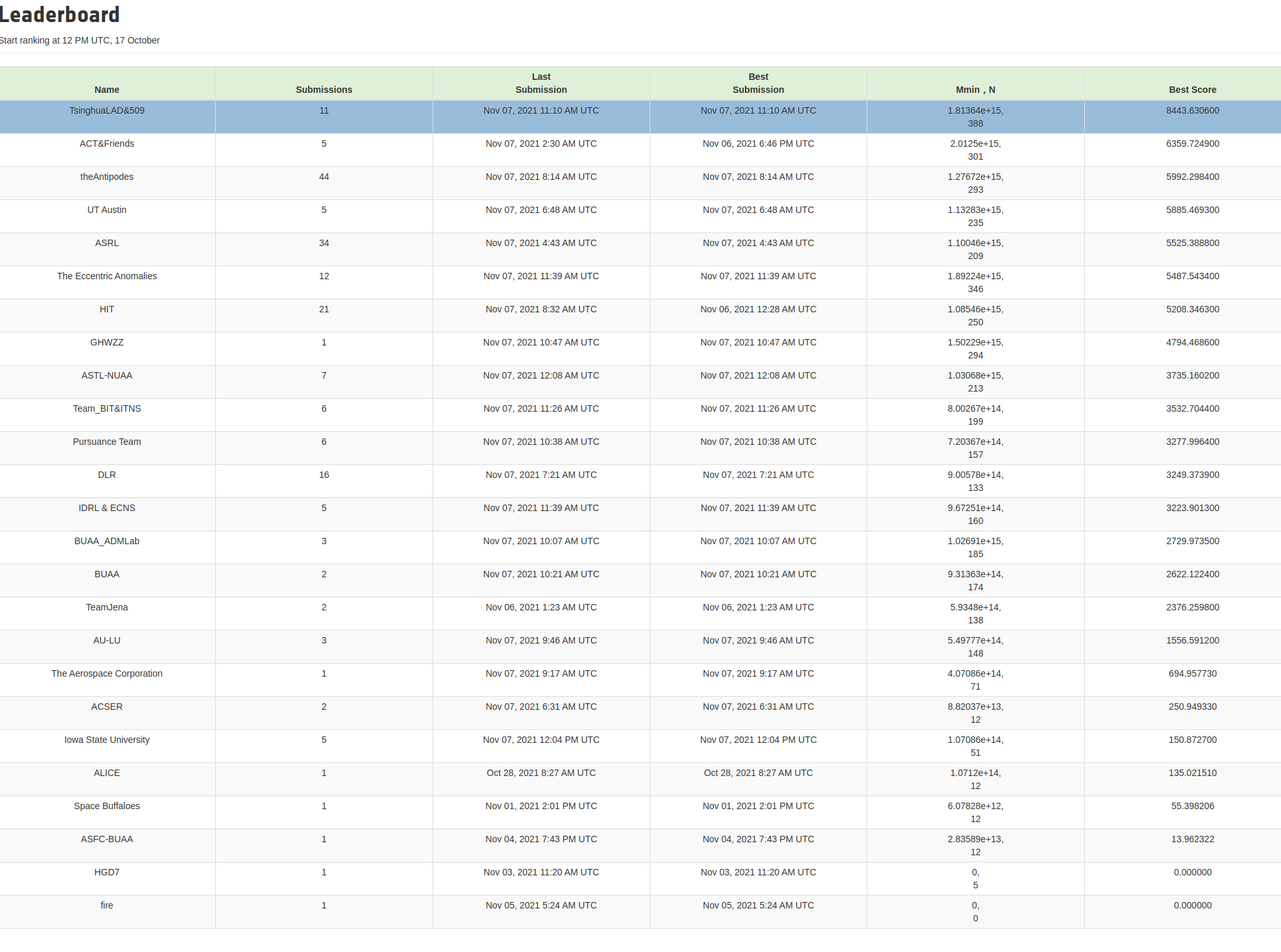The height and width of the screenshot is (952, 1281).
Task: Click the HIT team name
Action: (x=107, y=309)
